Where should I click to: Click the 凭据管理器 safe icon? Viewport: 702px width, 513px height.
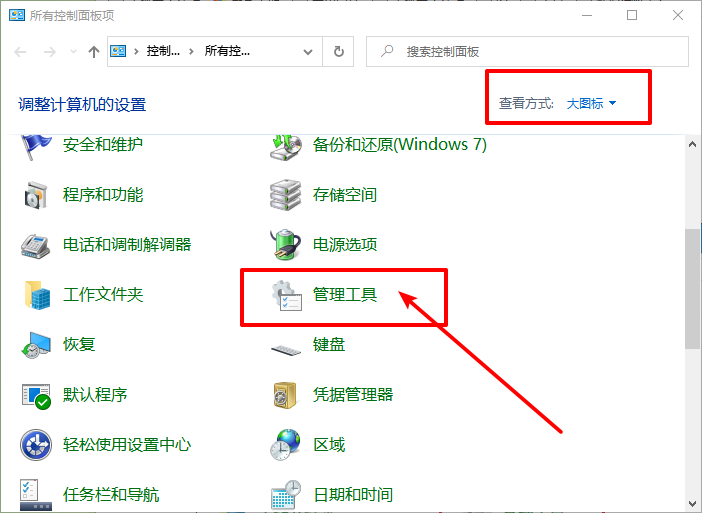point(286,395)
